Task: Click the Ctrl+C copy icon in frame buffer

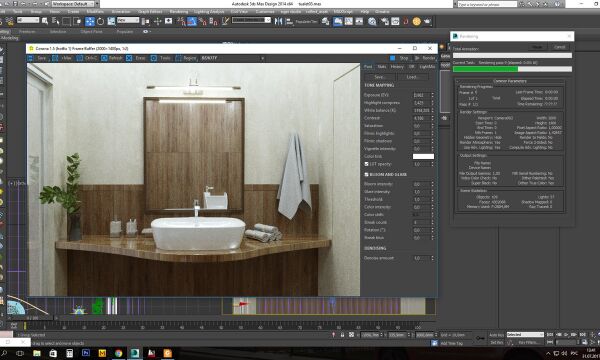Action: click(x=87, y=58)
